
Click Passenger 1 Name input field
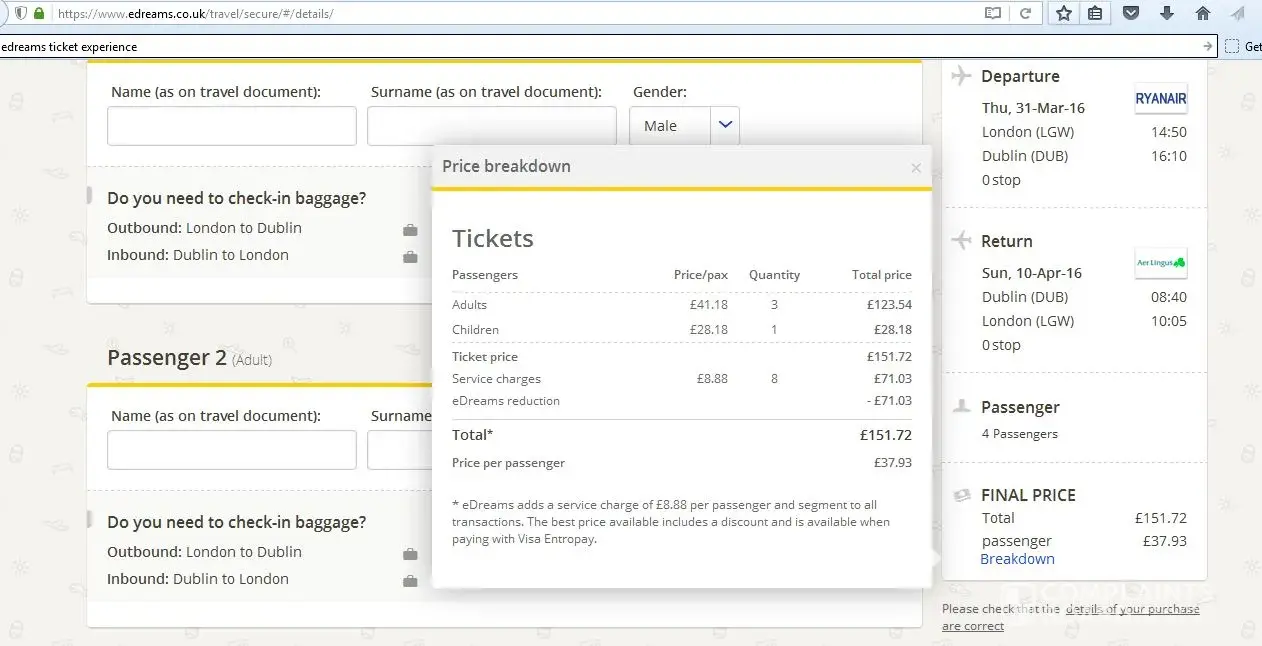pos(232,126)
